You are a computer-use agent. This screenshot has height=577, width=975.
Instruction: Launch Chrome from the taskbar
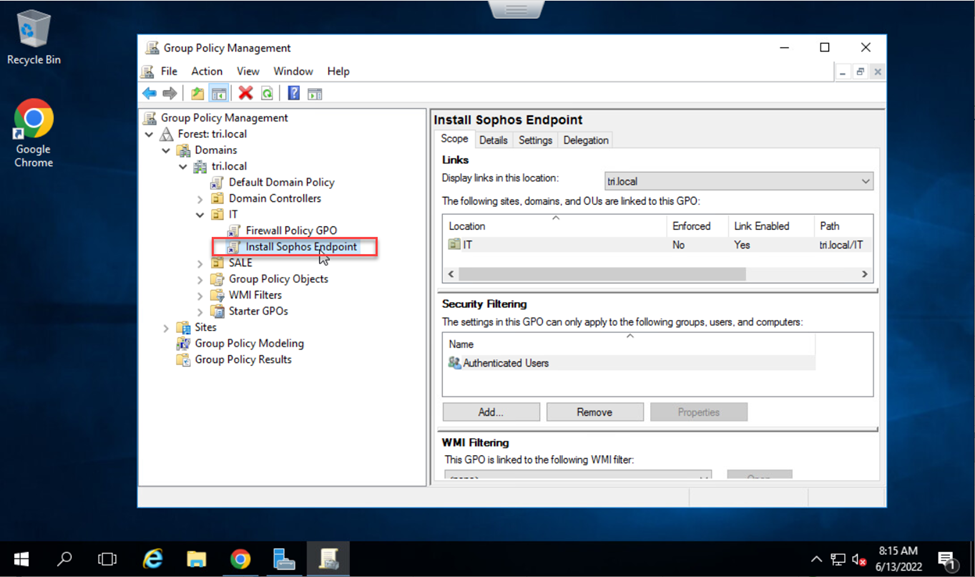240,560
